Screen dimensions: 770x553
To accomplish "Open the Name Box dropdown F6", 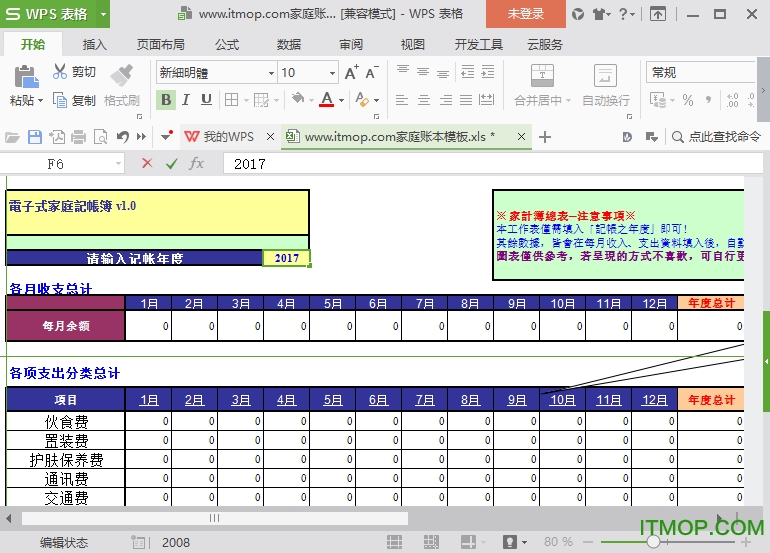I will 118,164.
